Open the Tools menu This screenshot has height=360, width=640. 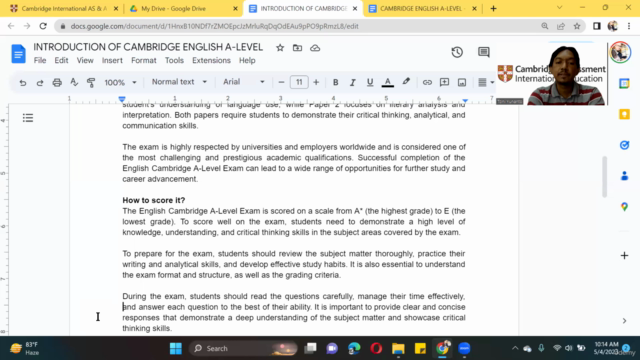coord(174,60)
